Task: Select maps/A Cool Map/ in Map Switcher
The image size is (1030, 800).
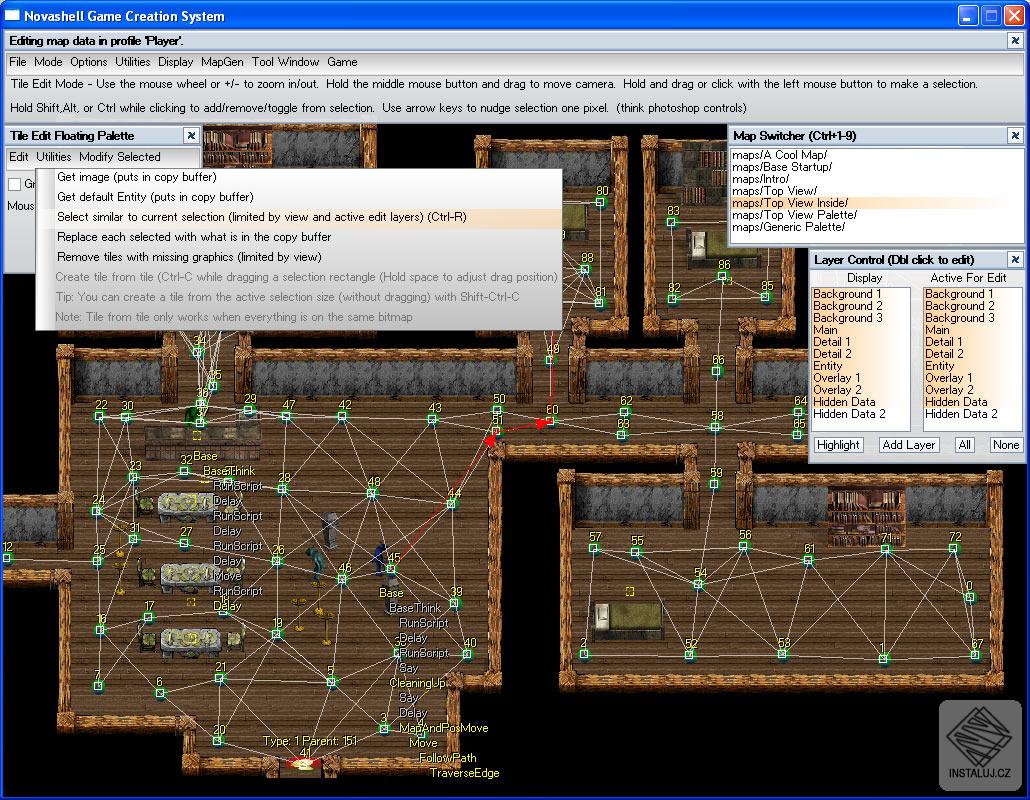Action: point(876,155)
